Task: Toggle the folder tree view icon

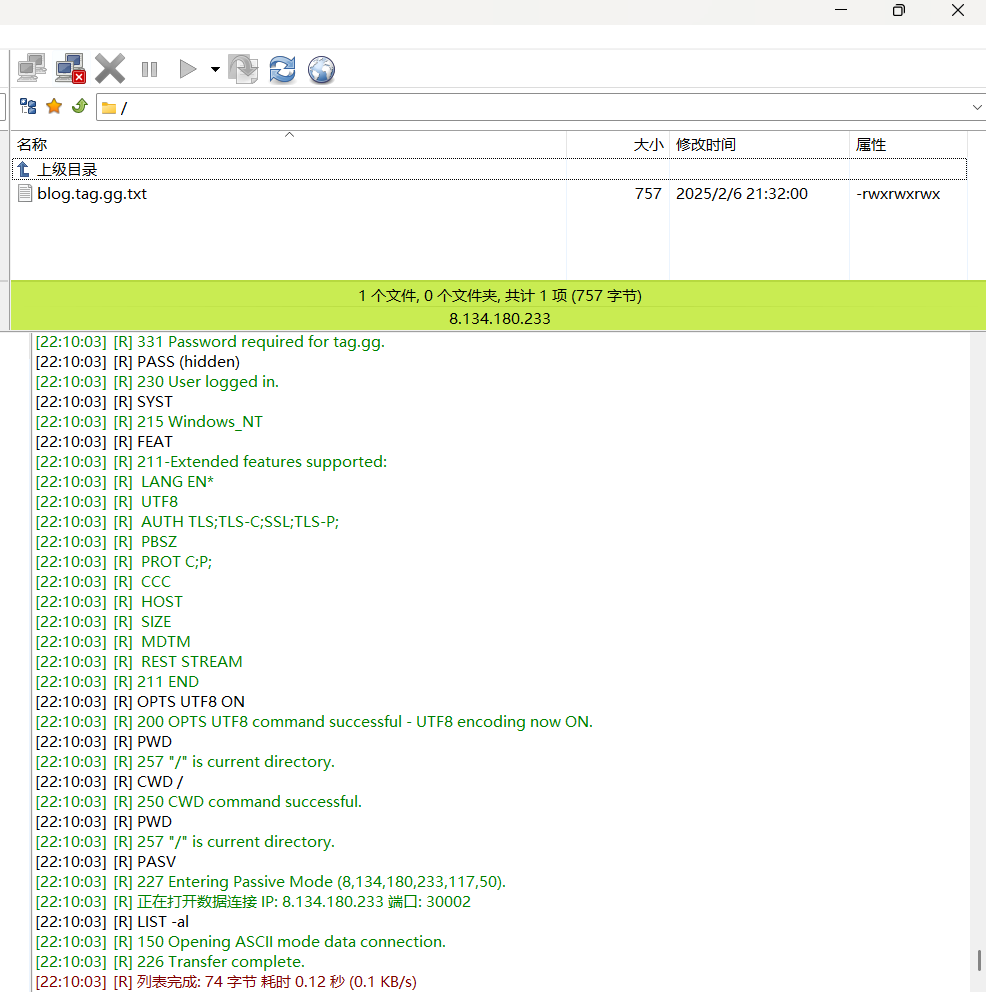Action: coord(28,107)
